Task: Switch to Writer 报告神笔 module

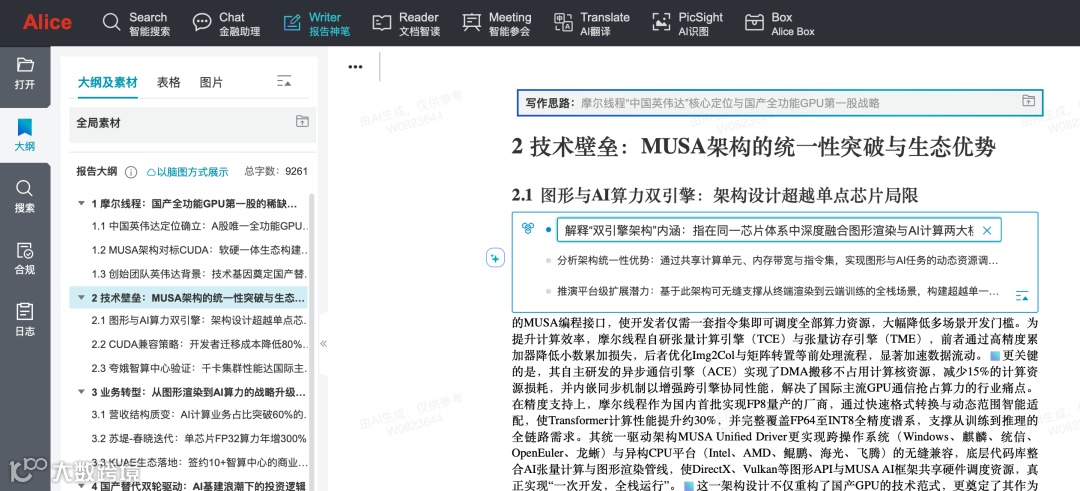Action: pos(316,23)
